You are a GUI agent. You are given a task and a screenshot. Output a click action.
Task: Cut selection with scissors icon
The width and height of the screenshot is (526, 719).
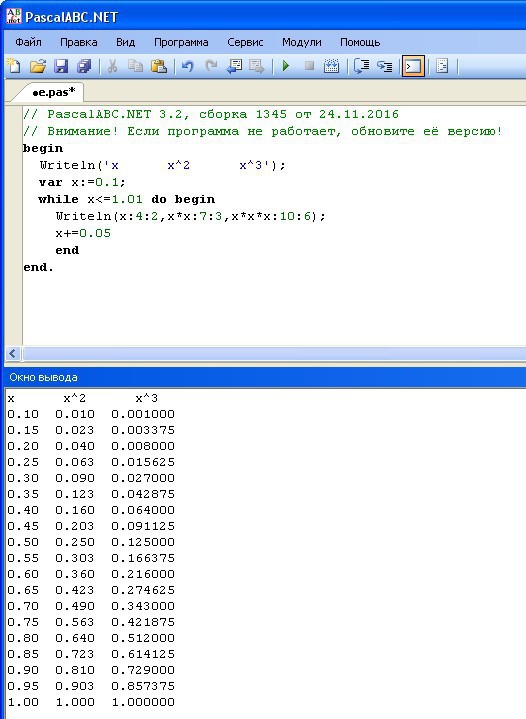(112, 66)
